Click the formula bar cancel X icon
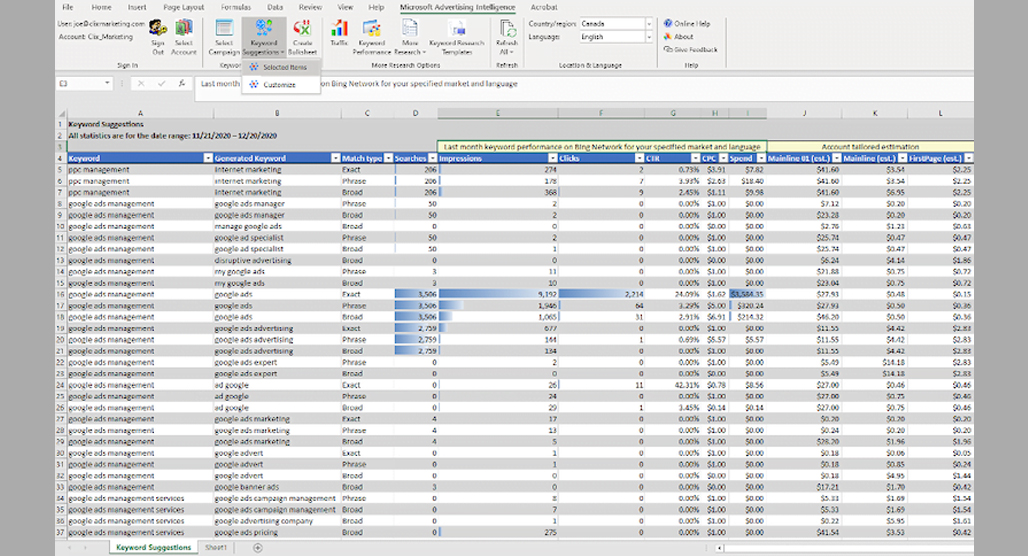1028x556 pixels. pyautogui.click(x=141, y=83)
